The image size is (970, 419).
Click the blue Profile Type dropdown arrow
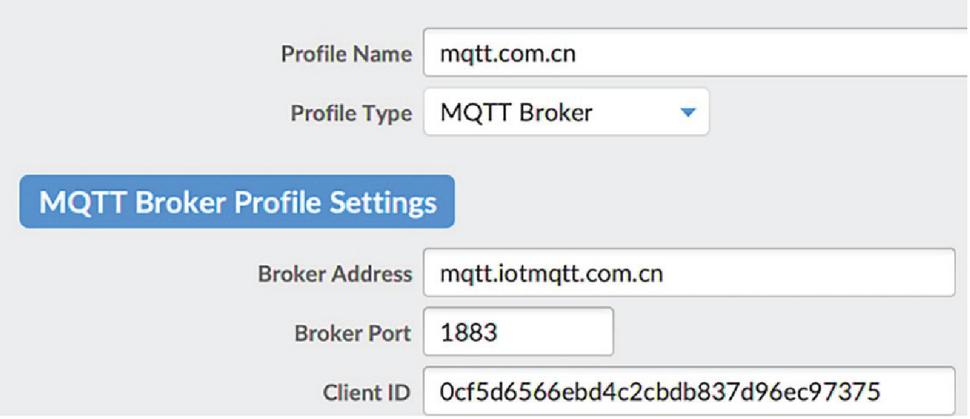point(687,113)
